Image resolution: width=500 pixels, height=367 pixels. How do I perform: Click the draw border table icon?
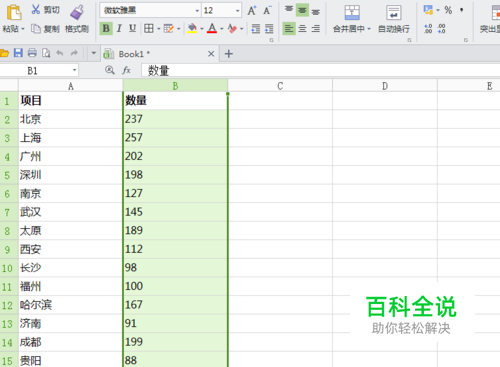point(169,29)
